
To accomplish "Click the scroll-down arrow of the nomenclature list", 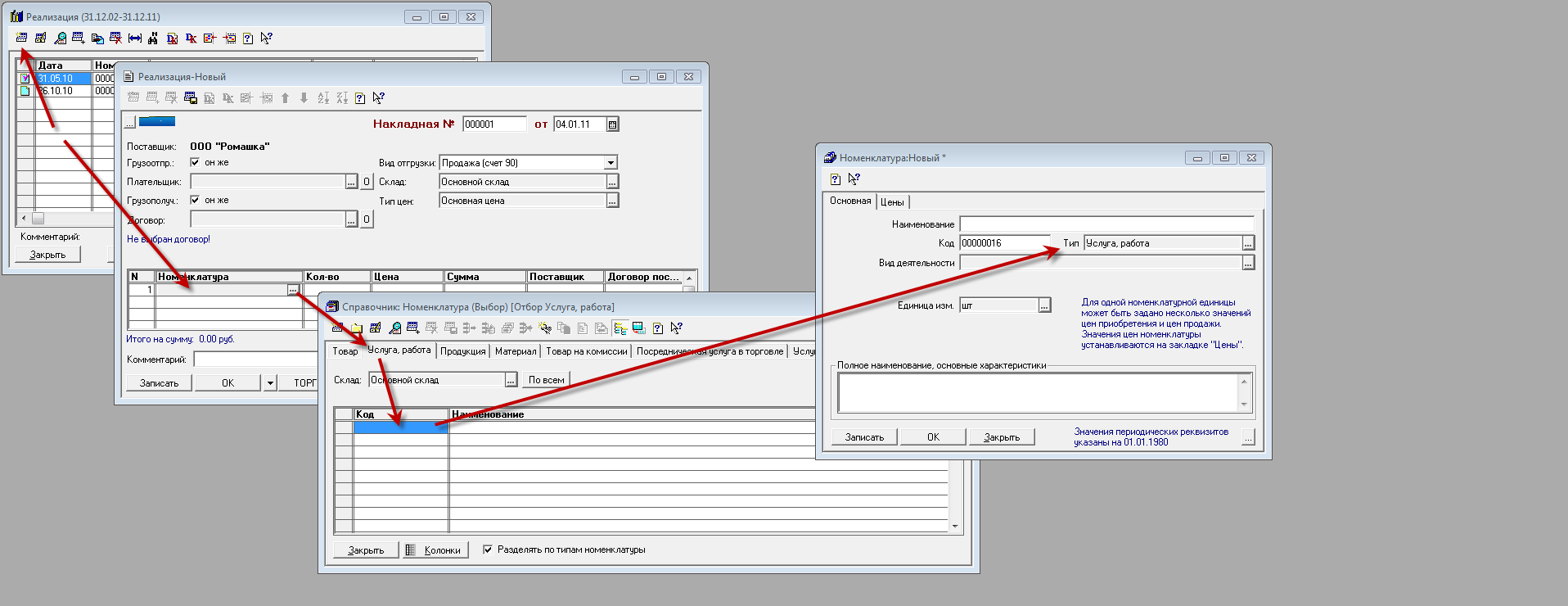I will click(955, 527).
